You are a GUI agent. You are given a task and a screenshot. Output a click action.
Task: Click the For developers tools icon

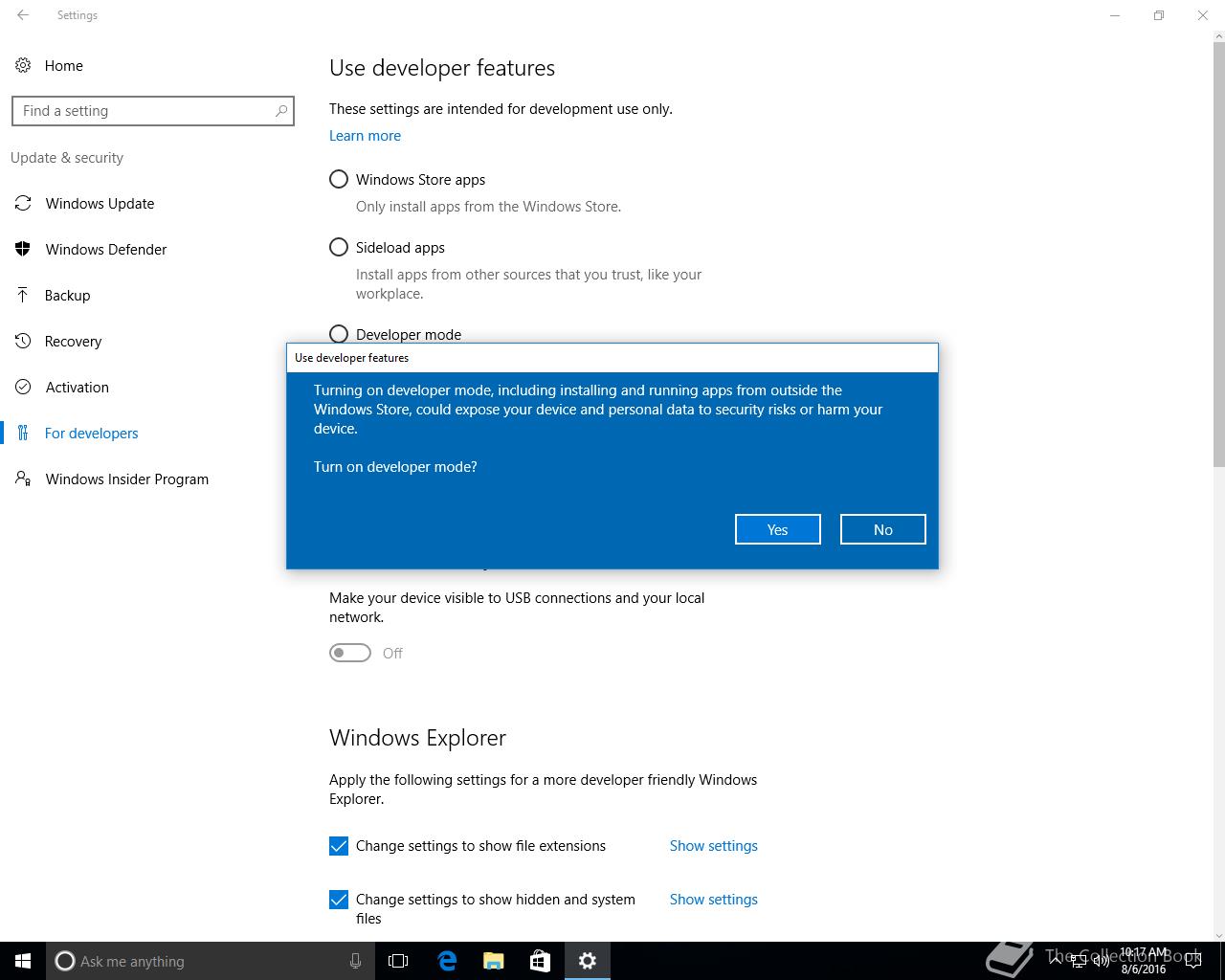[23, 433]
